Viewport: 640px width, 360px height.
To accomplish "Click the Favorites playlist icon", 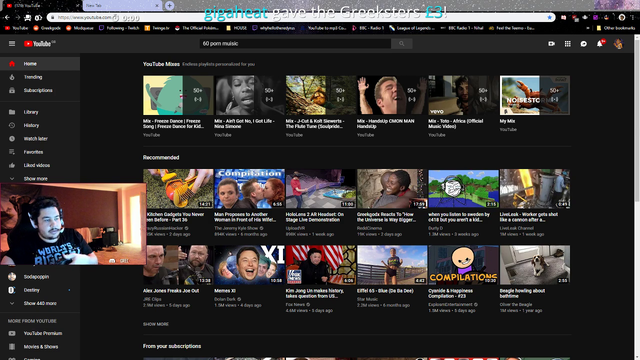I will click(12, 152).
